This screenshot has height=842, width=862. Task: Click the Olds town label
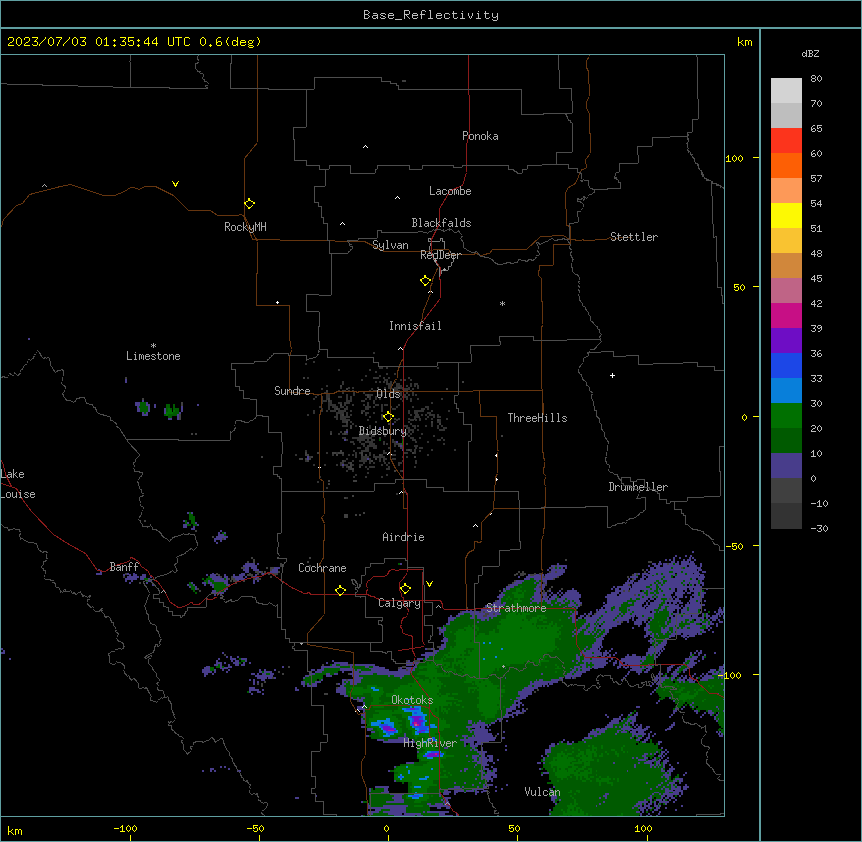[x=388, y=394]
